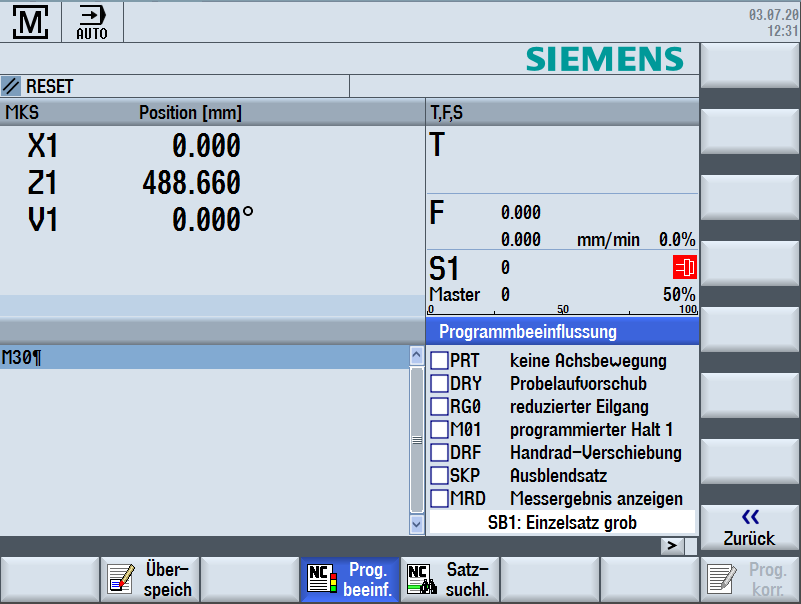Screen dimensions: 801x604
Task: Click the SIEMENS logo
Action: coord(604,59)
